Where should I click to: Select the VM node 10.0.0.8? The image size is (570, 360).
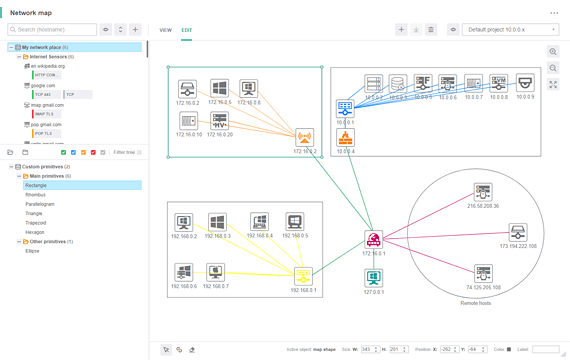[x=498, y=84]
